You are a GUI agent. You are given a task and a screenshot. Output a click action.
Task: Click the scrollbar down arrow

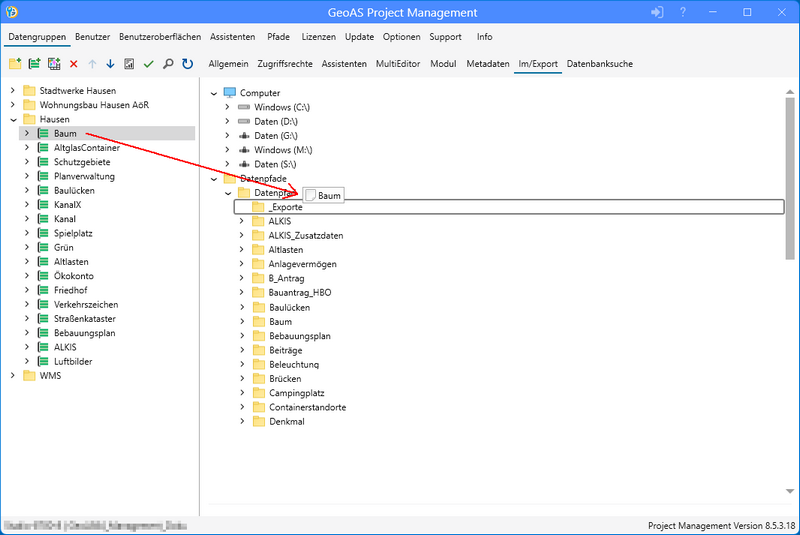(x=790, y=491)
